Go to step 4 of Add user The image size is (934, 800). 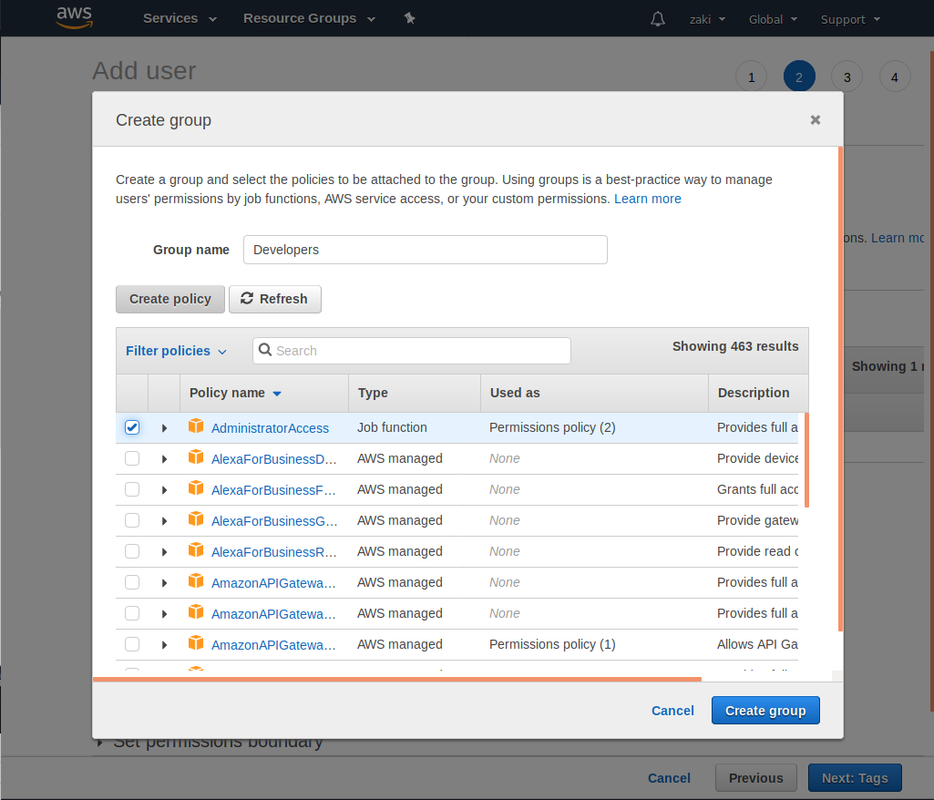click(x=894, y=77)
